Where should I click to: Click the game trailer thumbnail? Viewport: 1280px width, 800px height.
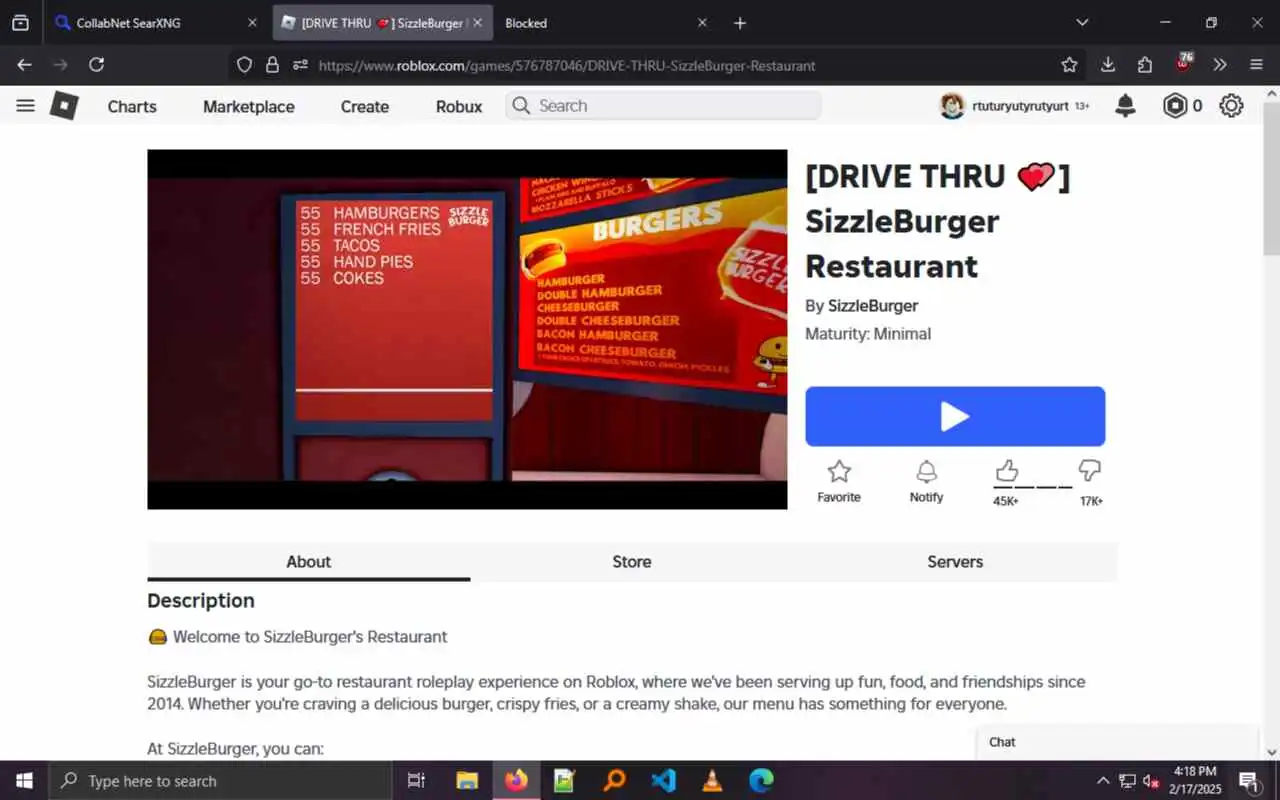(467, 329)
